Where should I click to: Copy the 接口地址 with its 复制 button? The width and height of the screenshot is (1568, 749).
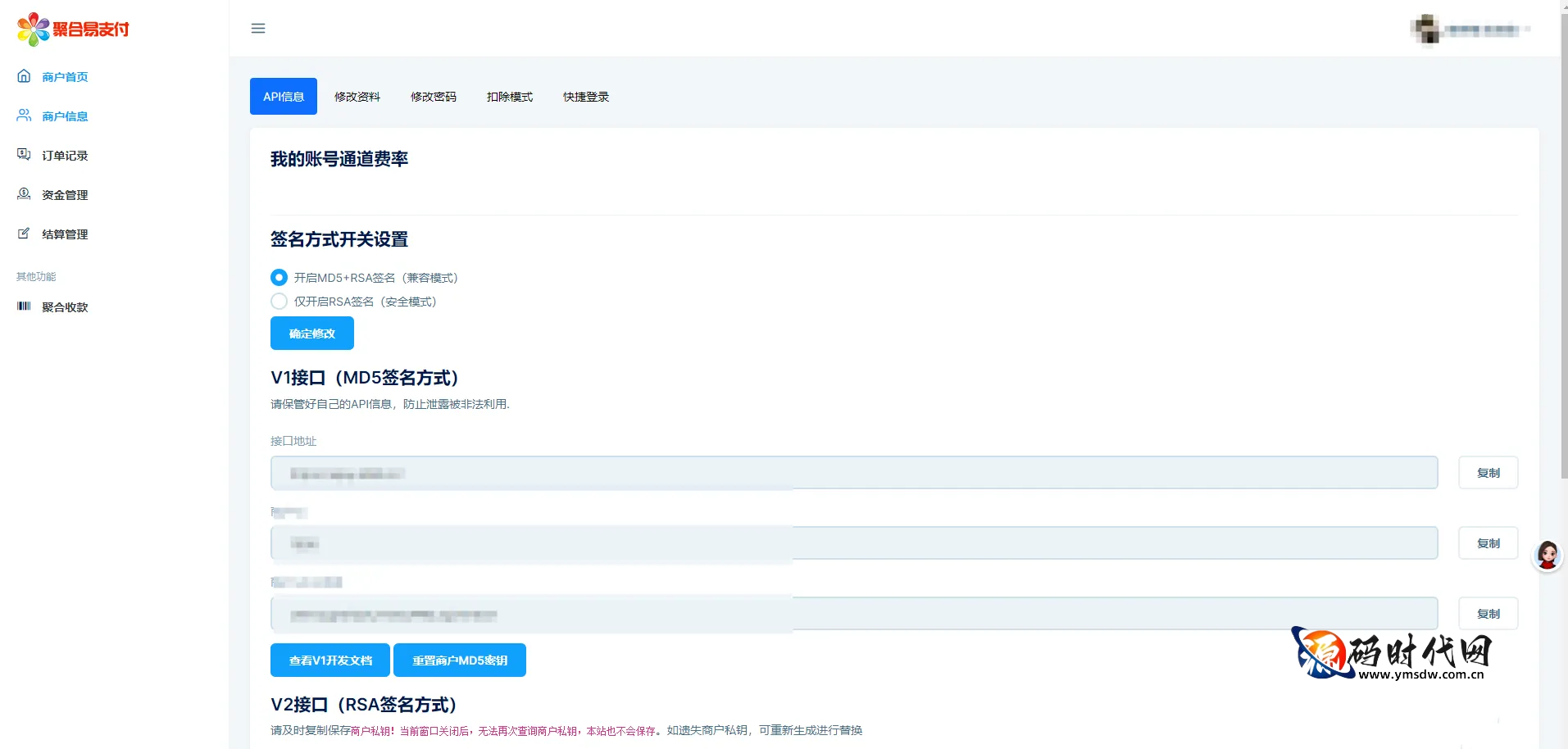coord(1488,473)
